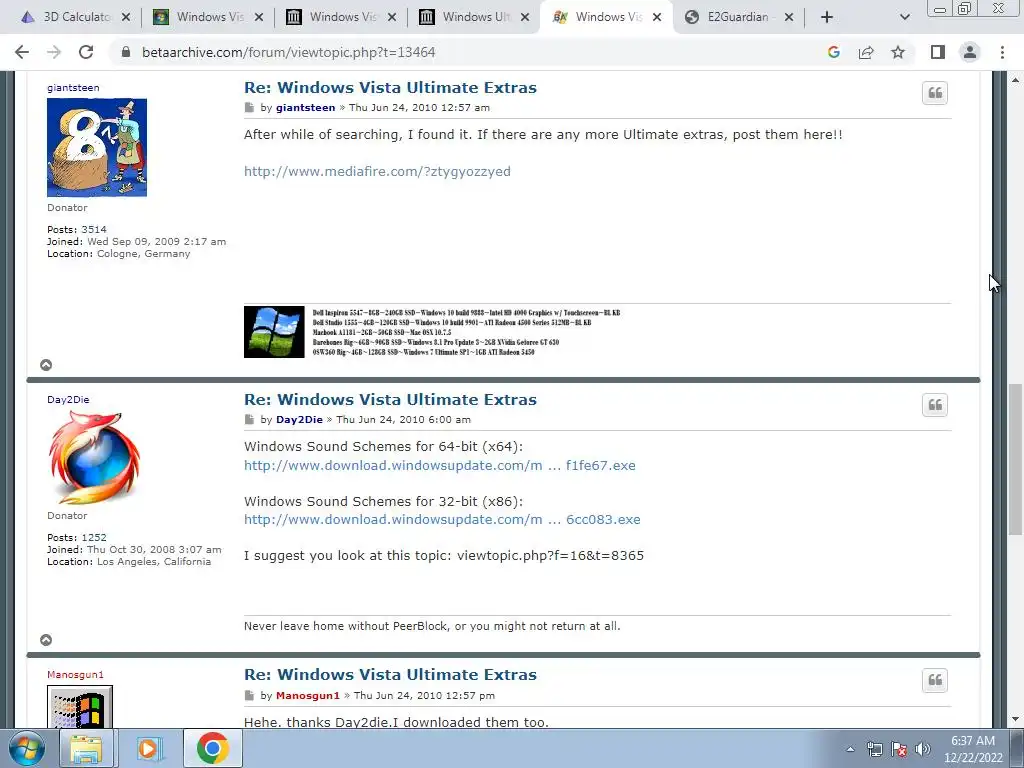
Task: Jump to top from Day2Die's post arrow
Action: click(46, 640)
